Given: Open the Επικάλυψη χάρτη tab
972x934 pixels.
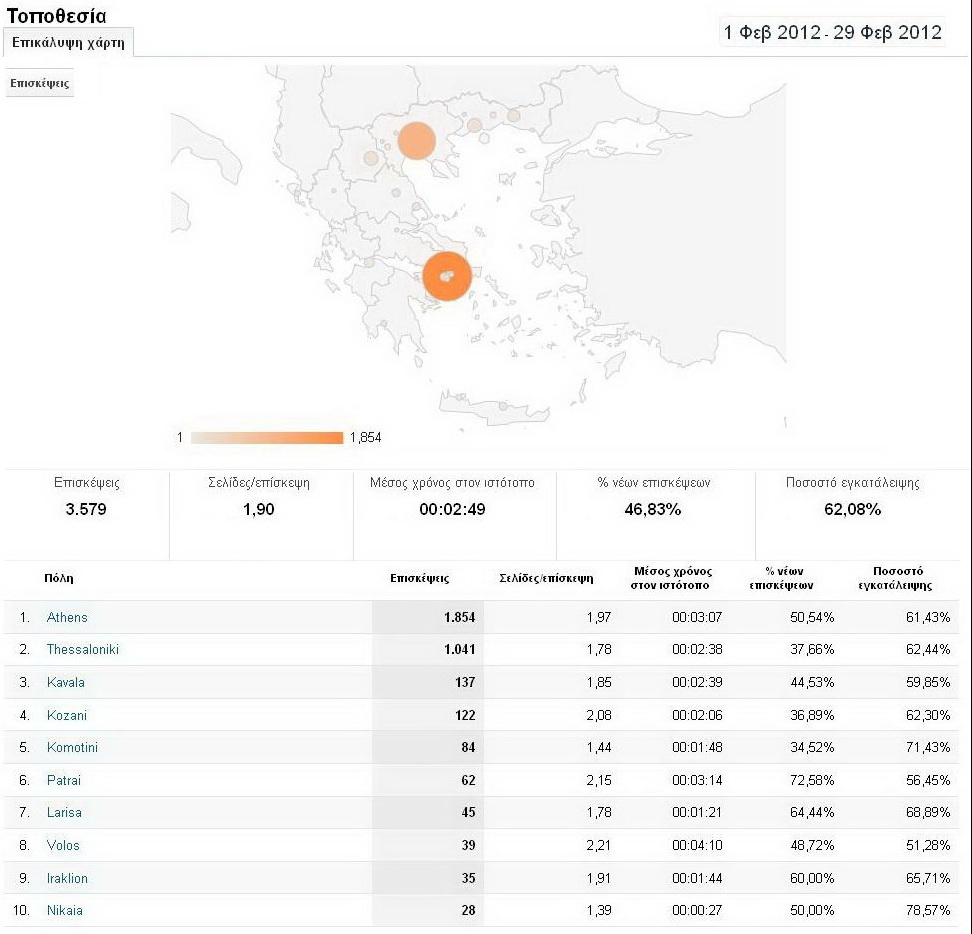Looking at the screenshot, I should [x=68, y=42].
